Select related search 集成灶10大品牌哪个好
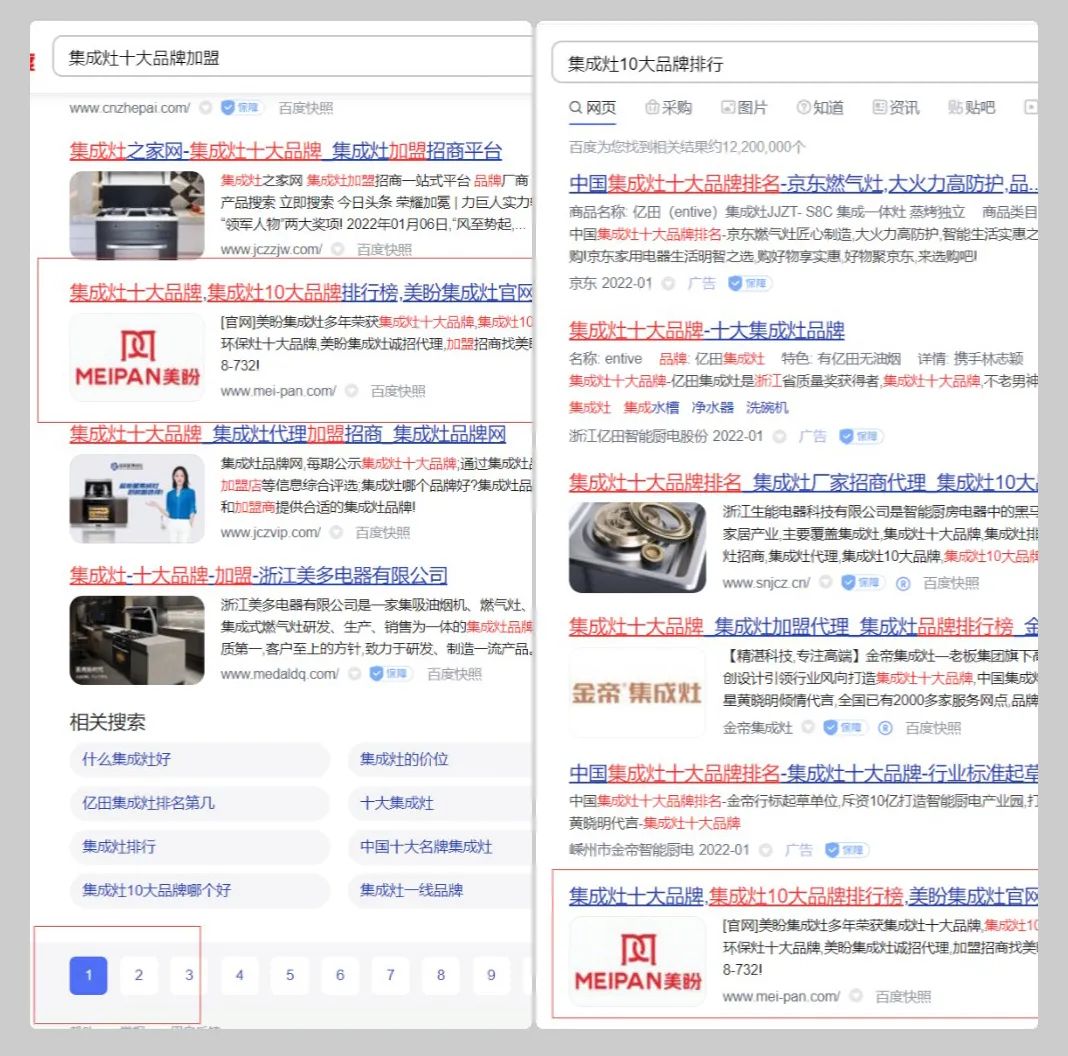 [x=199, y=890]
